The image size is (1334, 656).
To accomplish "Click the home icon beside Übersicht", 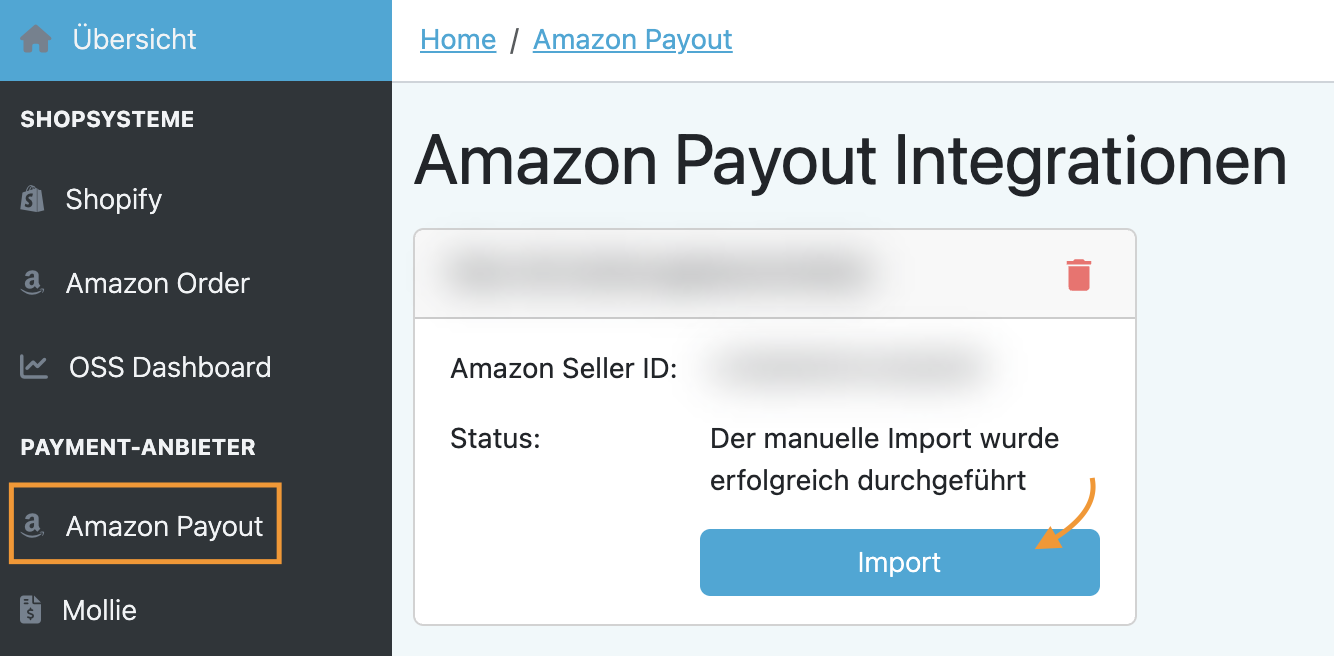I will [x=36, y=40].
